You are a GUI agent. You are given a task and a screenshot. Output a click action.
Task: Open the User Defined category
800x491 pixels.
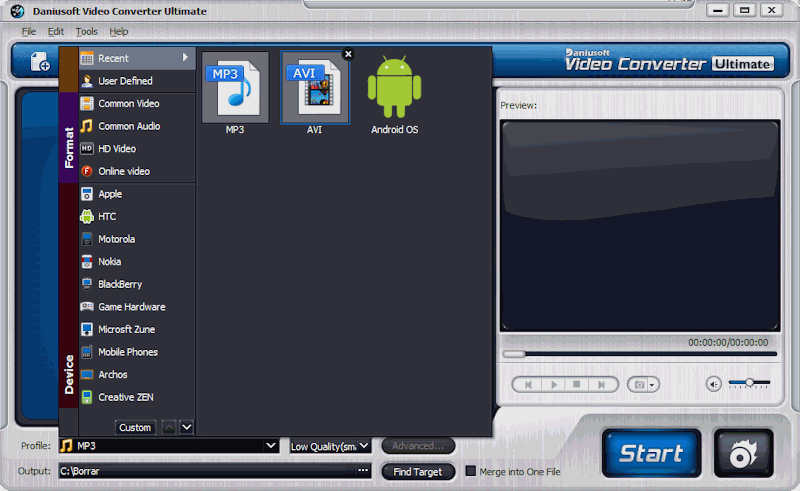(137, 81)
